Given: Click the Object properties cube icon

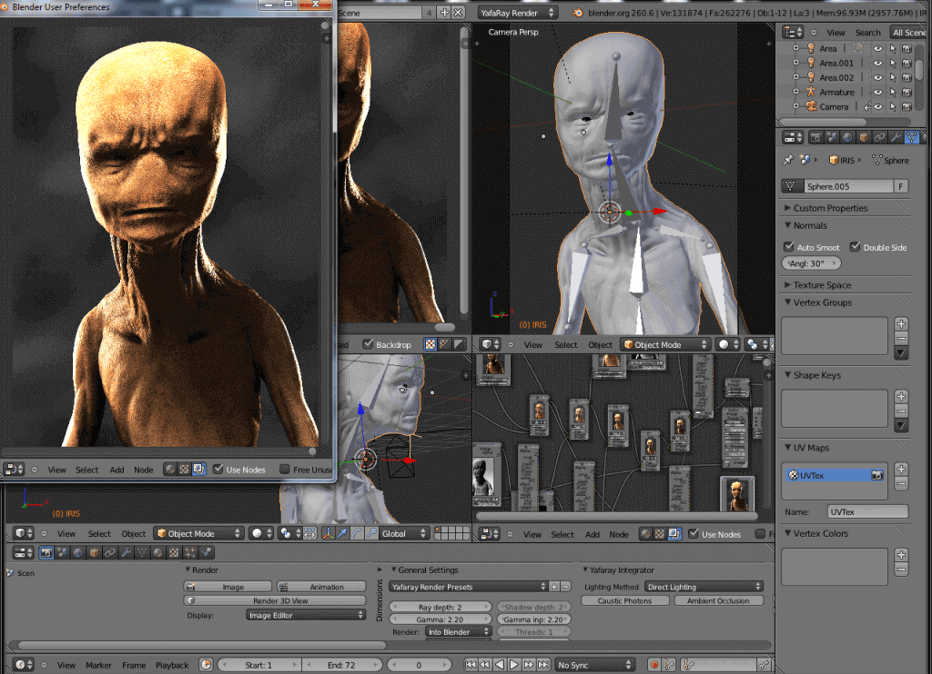Looking at the screenshot, I should (862, 137).
